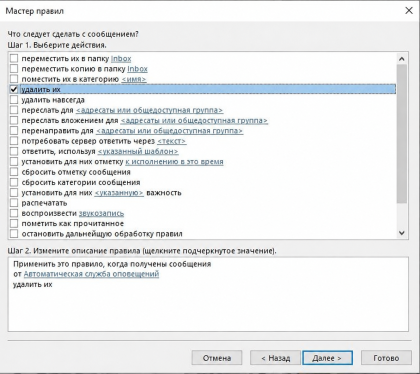
Task: Open Inbox link in 'переместить копию в папку'
Action: (137, 69)
